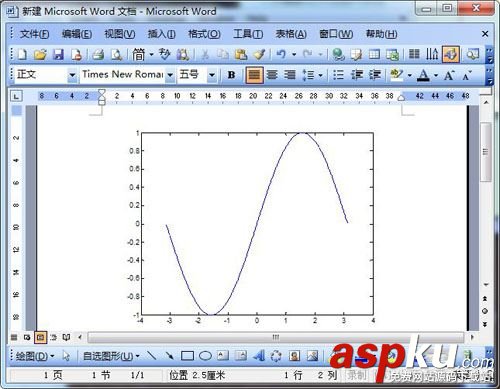Screen dimensions: 500x389
Task: Toggle Print Layout view (highlighted) button
Action: pyautogui.click(x=40, y=337)
